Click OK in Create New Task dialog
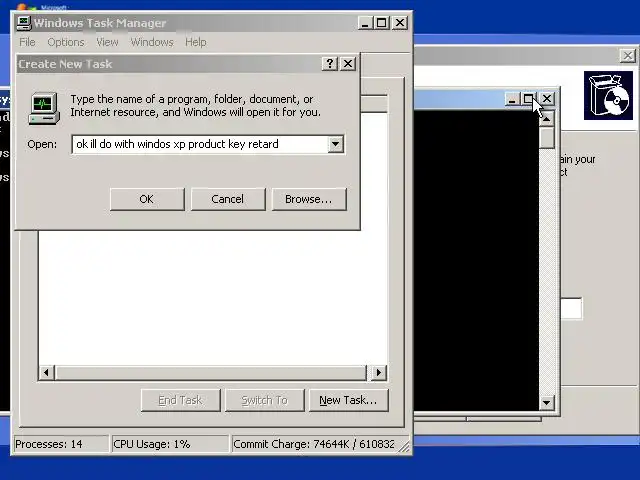This screenshot has height=480, width=640. pos(147,199)
